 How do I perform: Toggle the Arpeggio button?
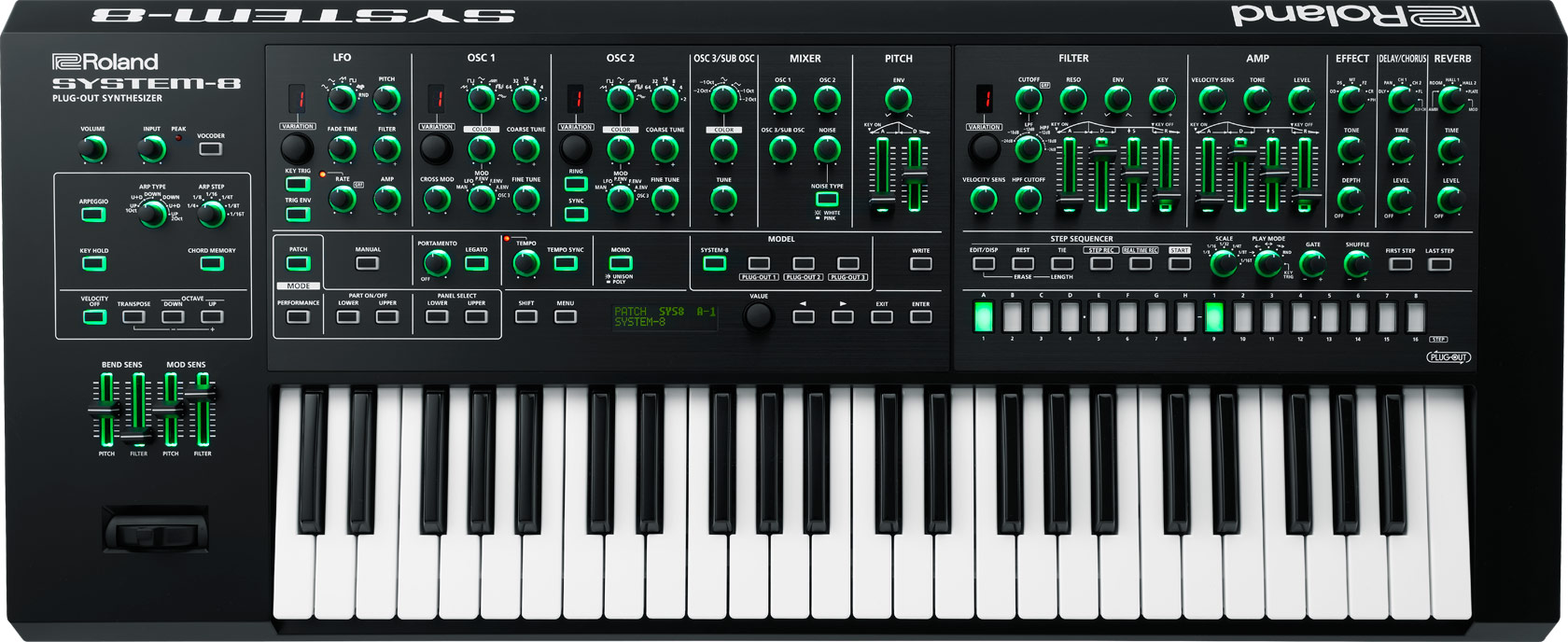click(x=93, y=215)
